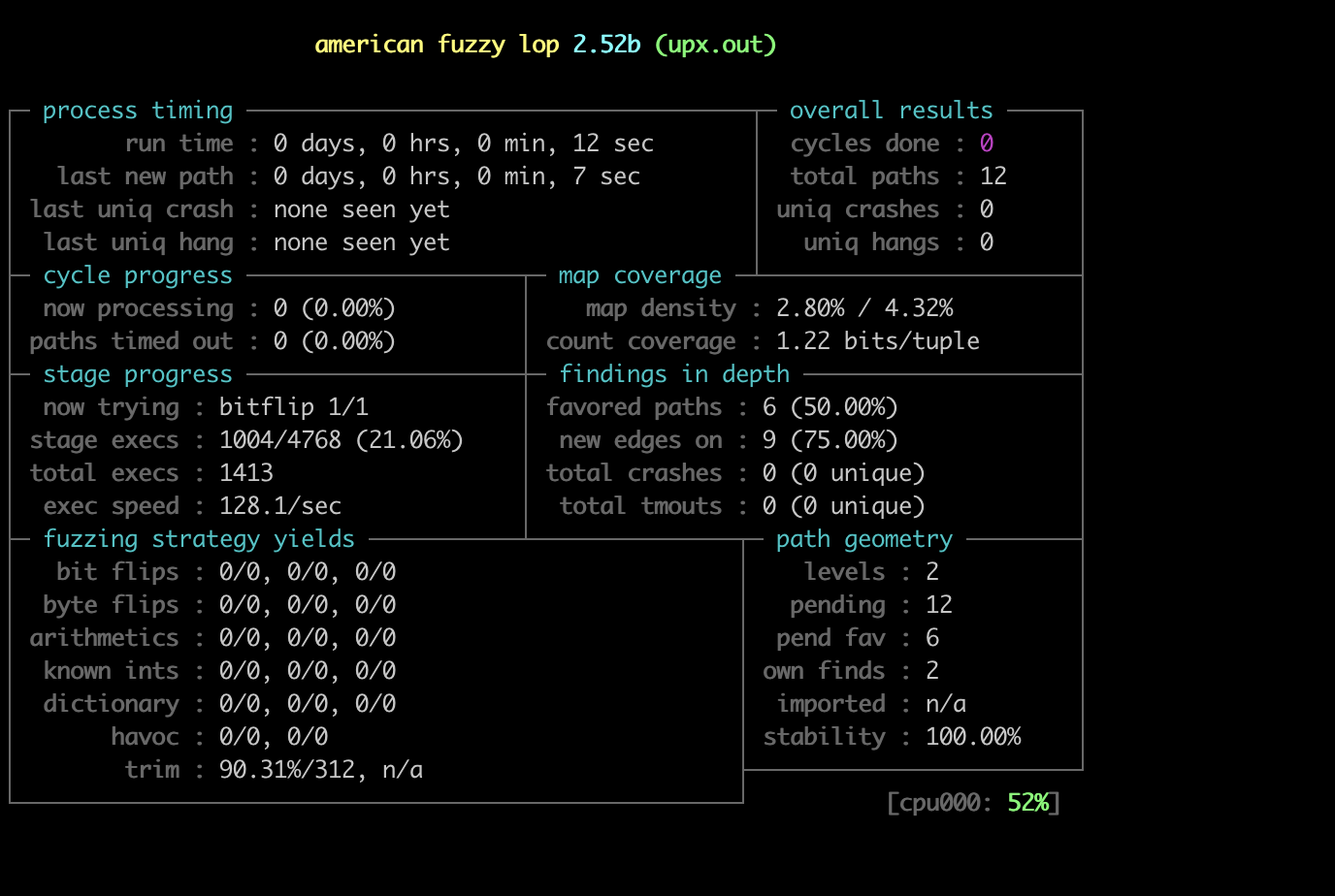Screen dimensions: 1335x896
Task: Click the "now processing" label
Action: coord(139,308)
